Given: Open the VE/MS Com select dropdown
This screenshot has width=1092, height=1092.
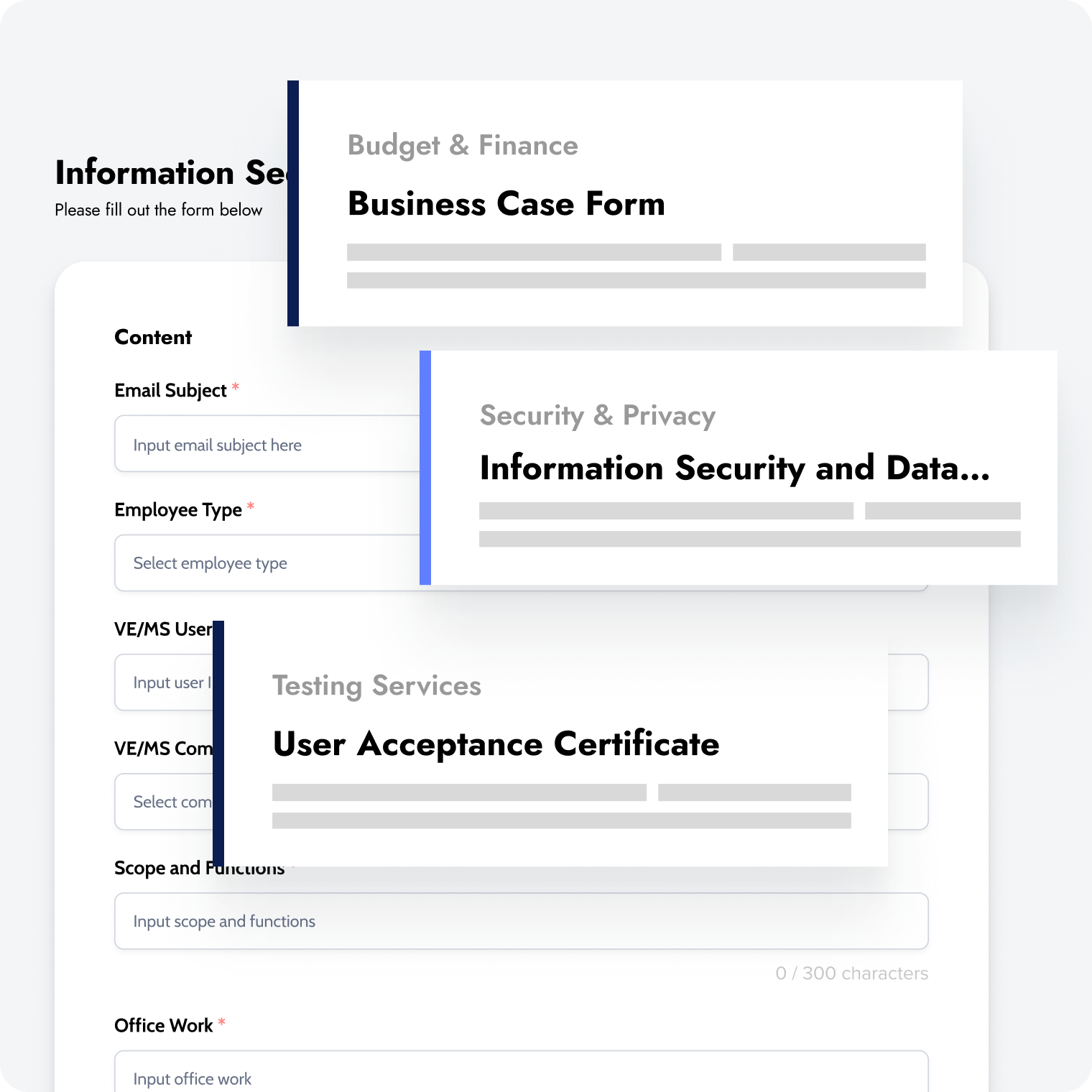Looking at the screenshot, I should 165,802.
